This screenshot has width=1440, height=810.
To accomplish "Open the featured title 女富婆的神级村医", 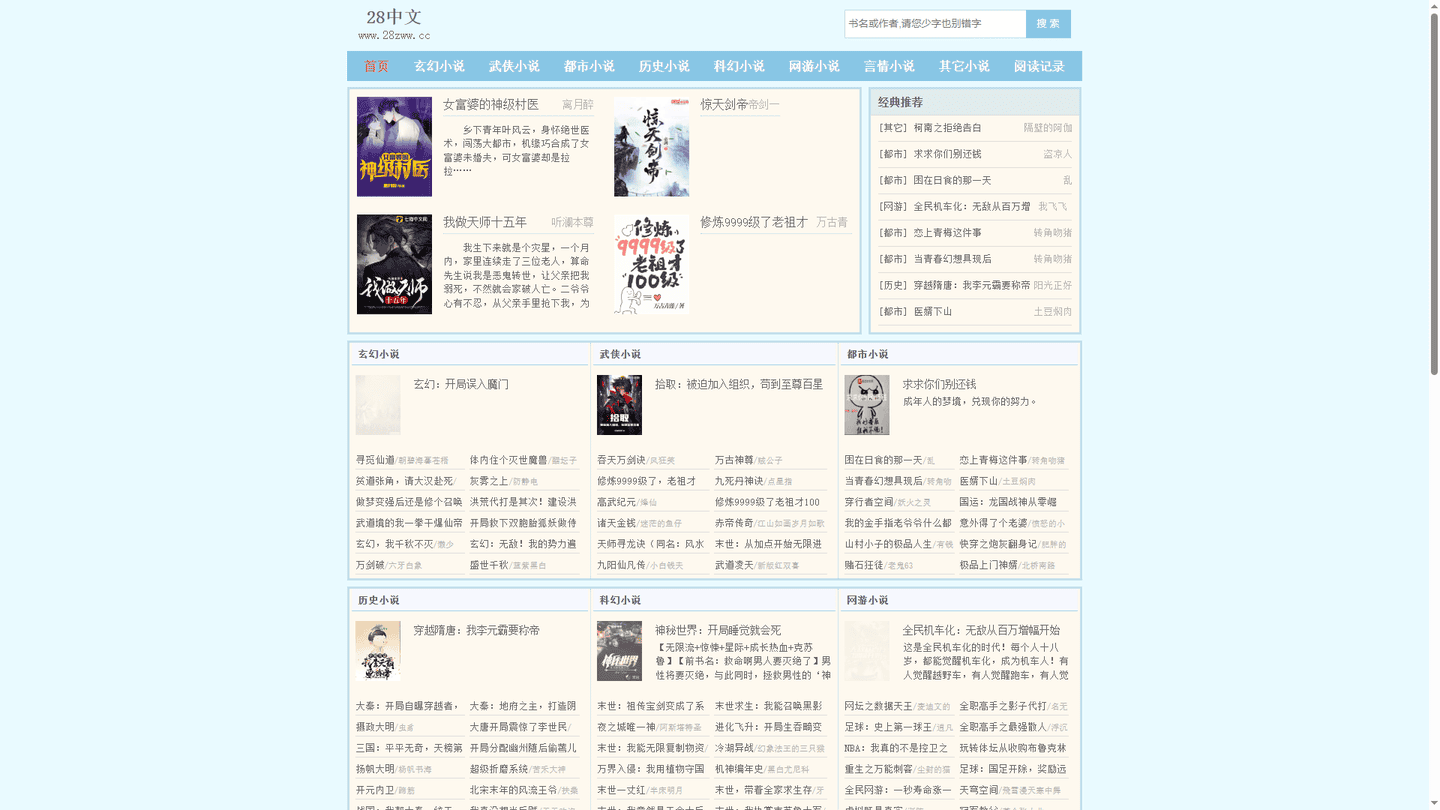I will pyautogui.click(x=491, y=105).
